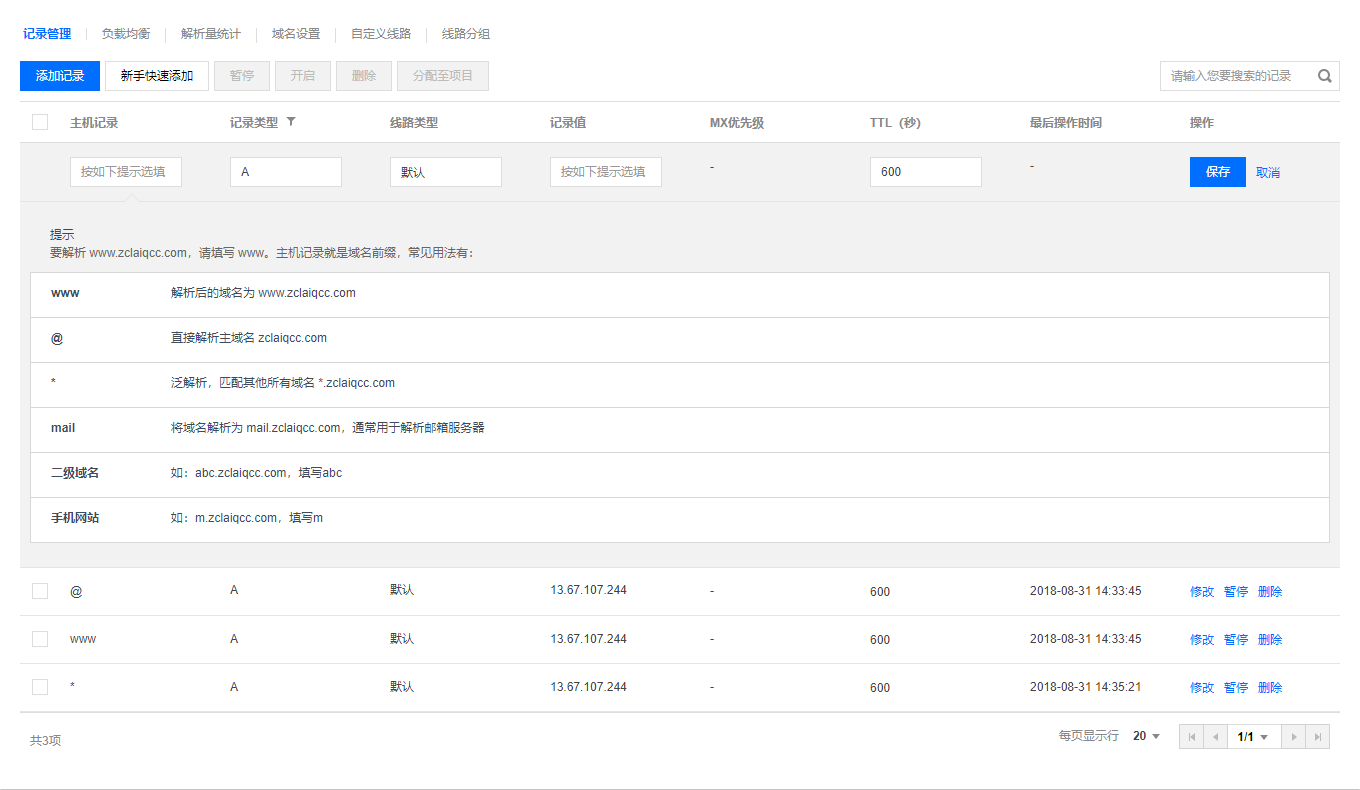Click the 最后操作时间 column header
The height and width of the screenshot is (790, 1360).
point(1066,123)
